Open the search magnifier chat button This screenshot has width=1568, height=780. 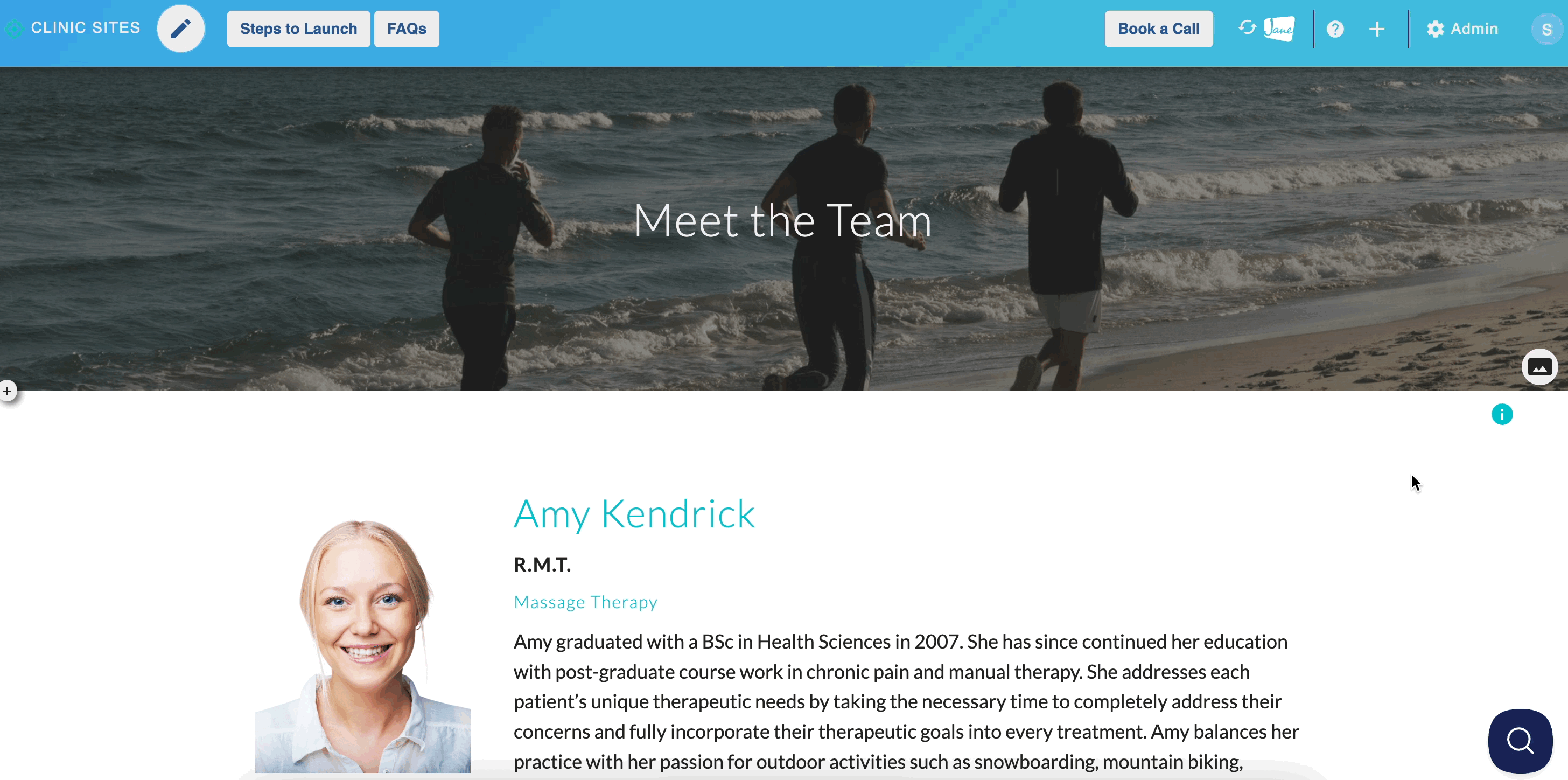[1520, 741]
